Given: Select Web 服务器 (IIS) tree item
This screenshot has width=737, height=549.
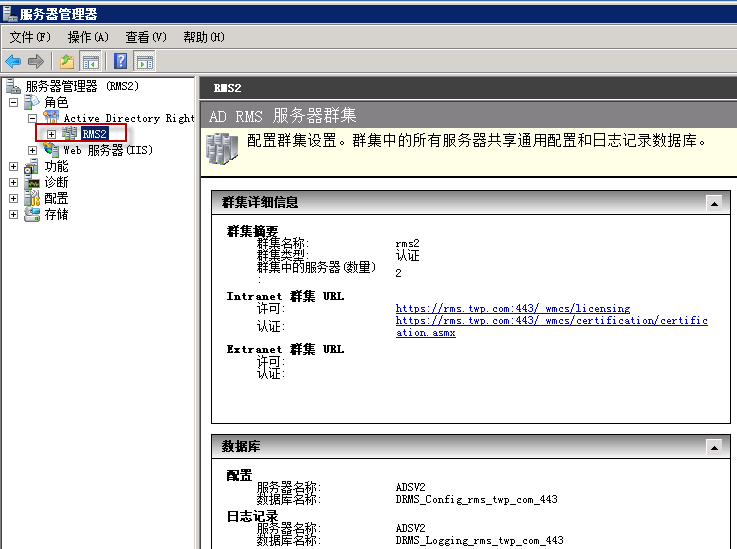Looking at the screenshot, I should tap(108, 150).
